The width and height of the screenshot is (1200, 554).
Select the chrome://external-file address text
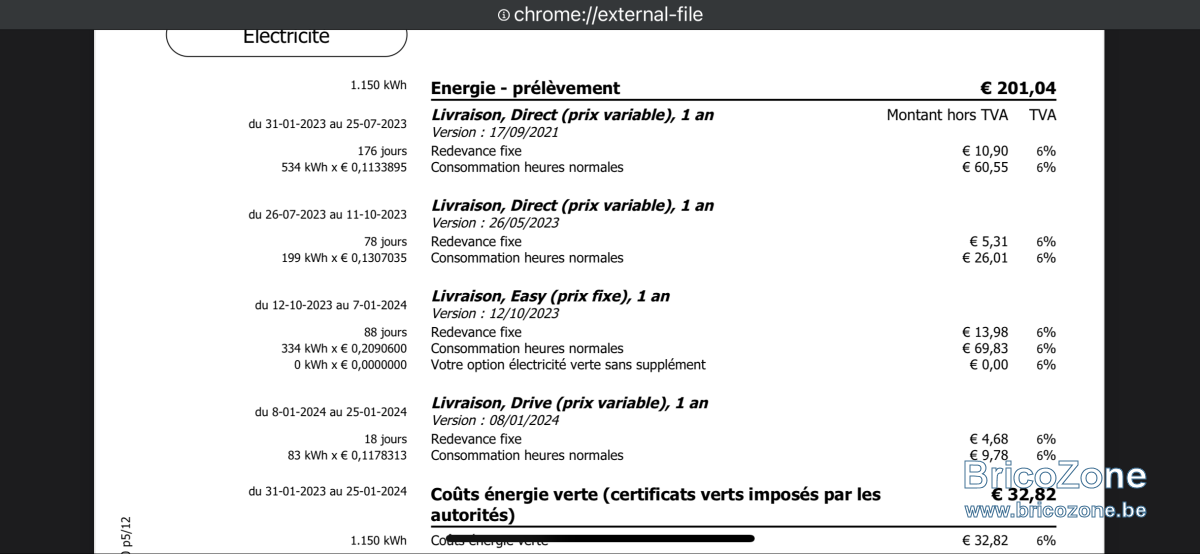(x=608, y=14)
